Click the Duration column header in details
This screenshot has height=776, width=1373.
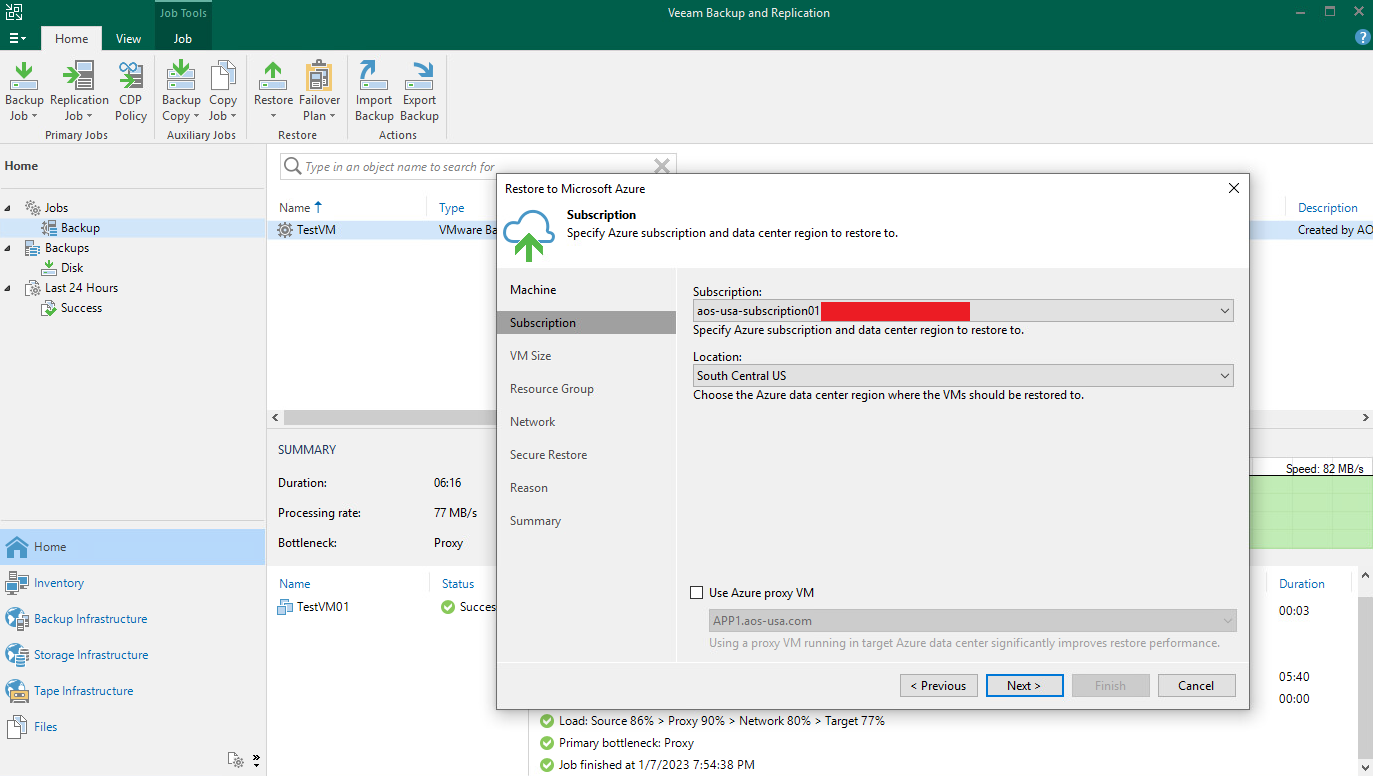(1301, 584)
